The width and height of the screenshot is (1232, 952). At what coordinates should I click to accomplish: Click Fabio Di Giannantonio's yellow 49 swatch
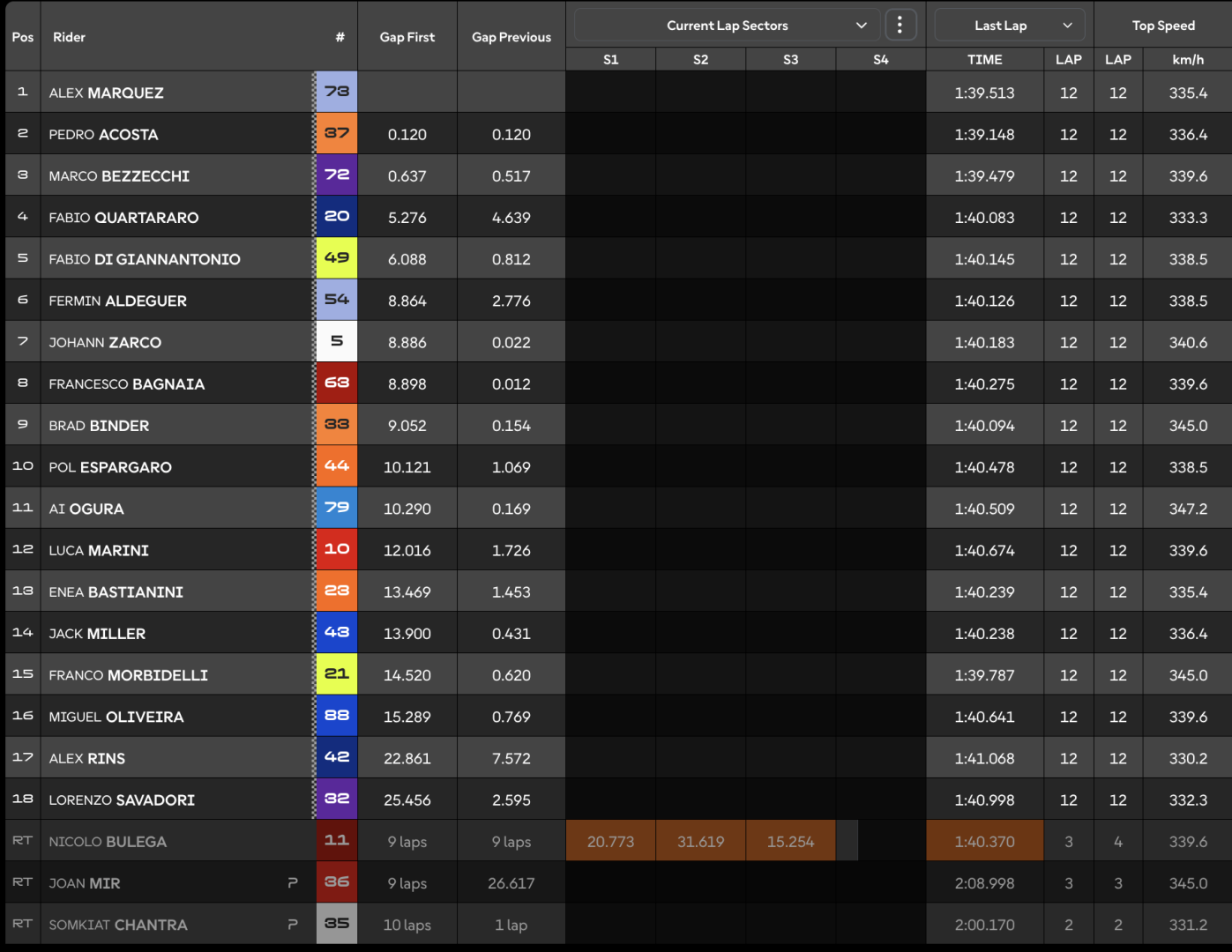coord(337,258)
